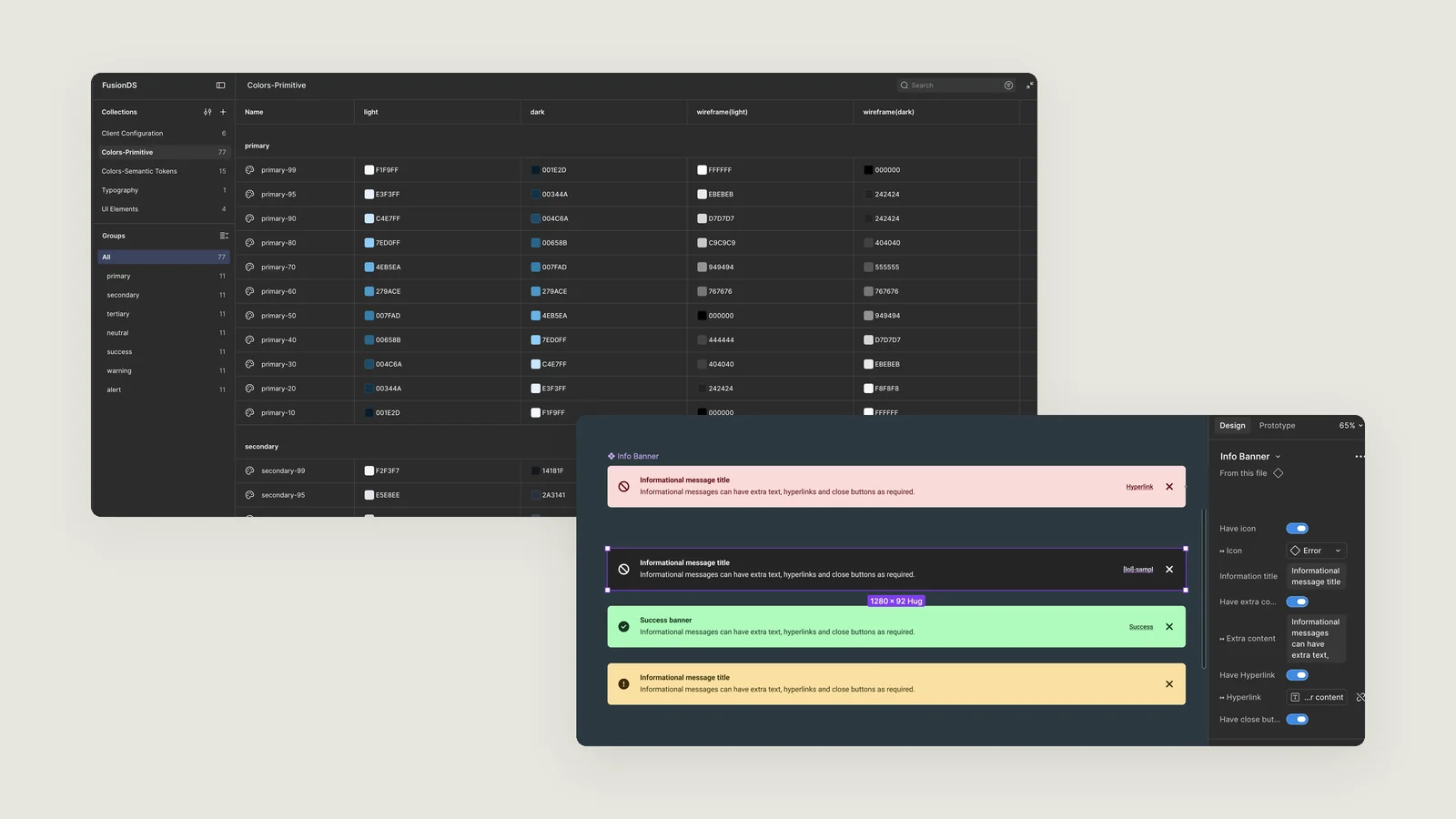This screenshot has height=819, width=1456.
Task: Select the Colors-Primitive collection
Action: [164, 152]
